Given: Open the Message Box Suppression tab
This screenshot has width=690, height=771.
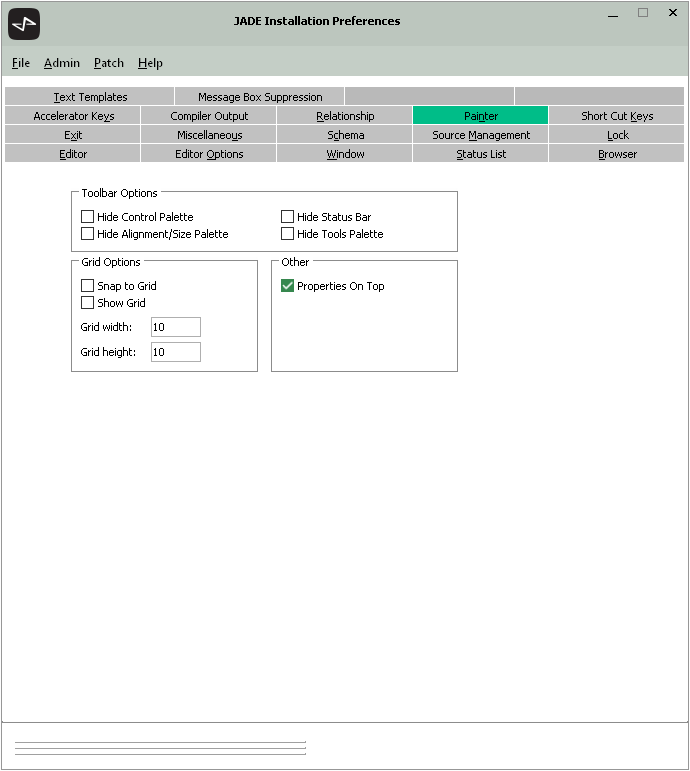Looking at the screenshot, I should [260, 97].
